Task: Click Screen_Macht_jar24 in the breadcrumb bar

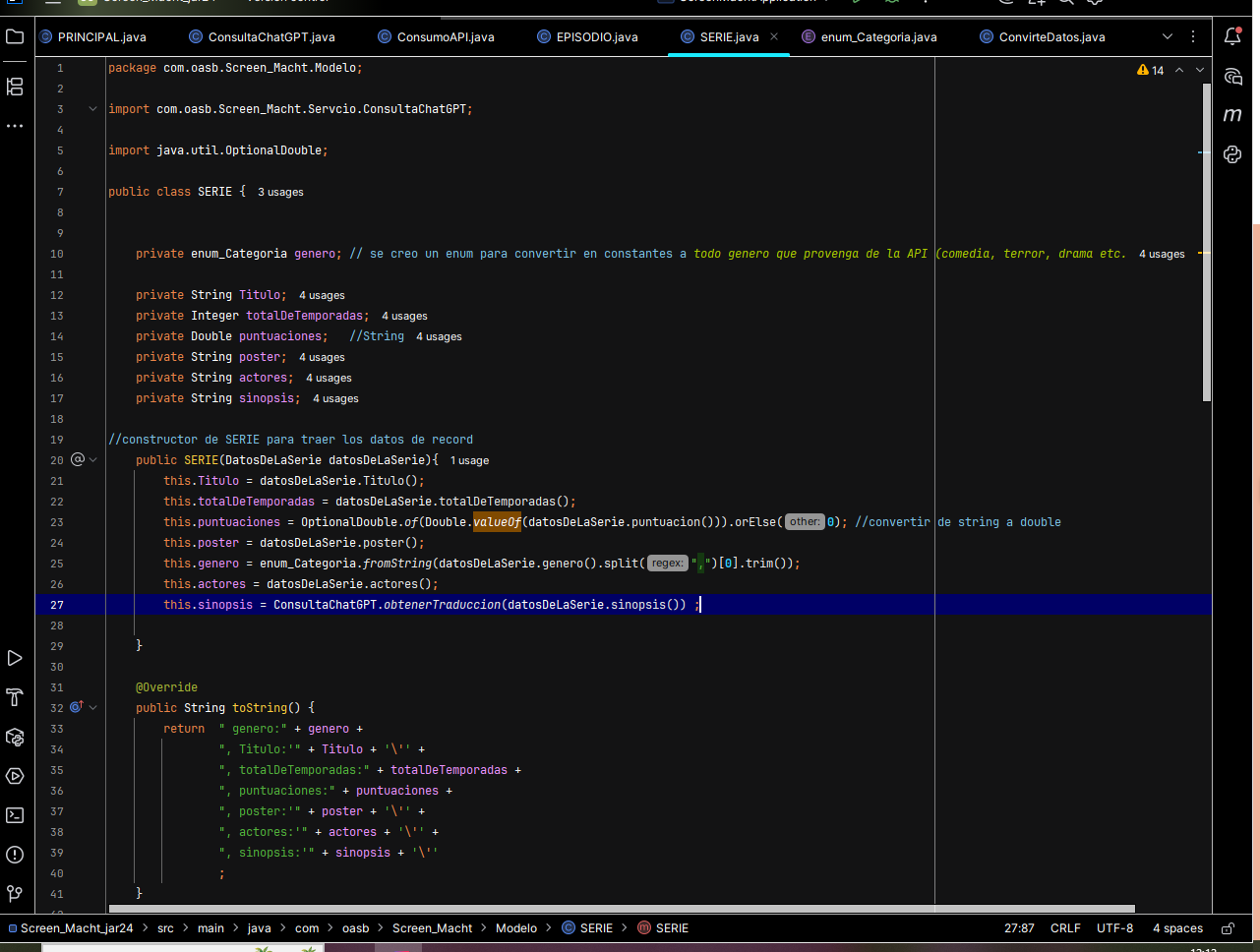Action: (70, 928)
